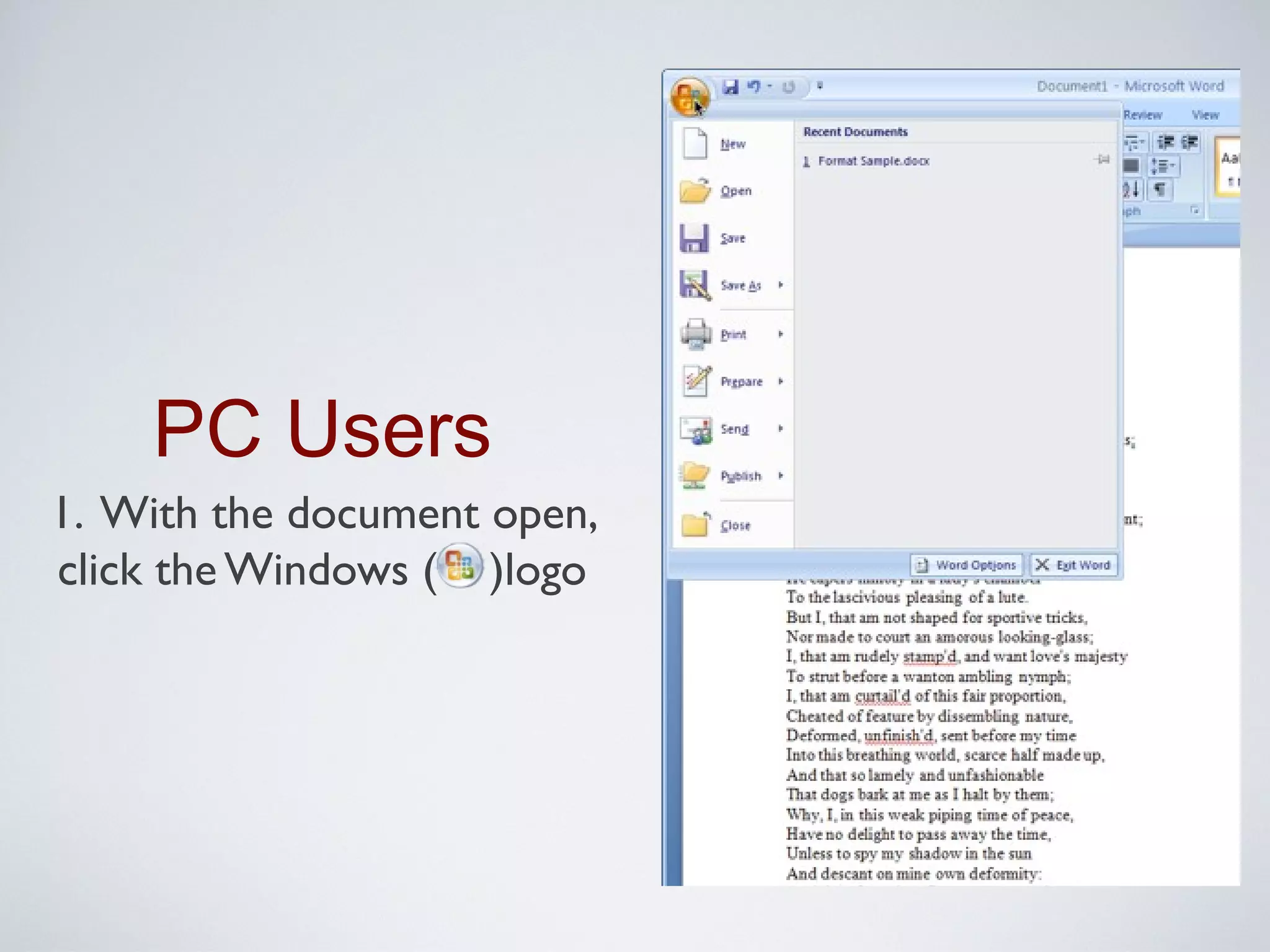
Task: Click the Word Options button
Action: click(967, 565)
